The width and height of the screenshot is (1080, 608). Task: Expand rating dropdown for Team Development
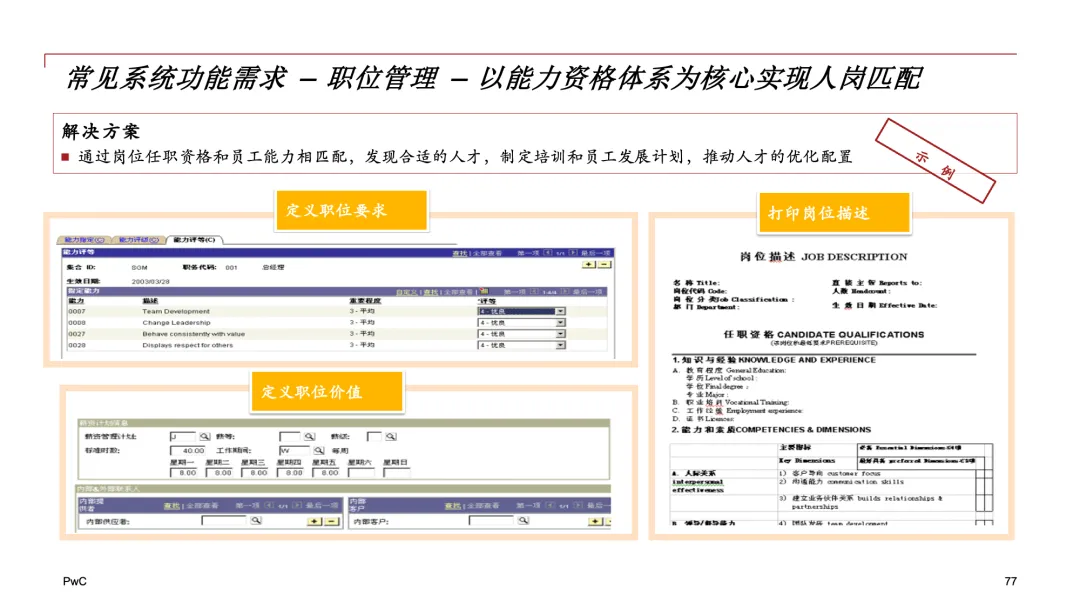point(560,311)
